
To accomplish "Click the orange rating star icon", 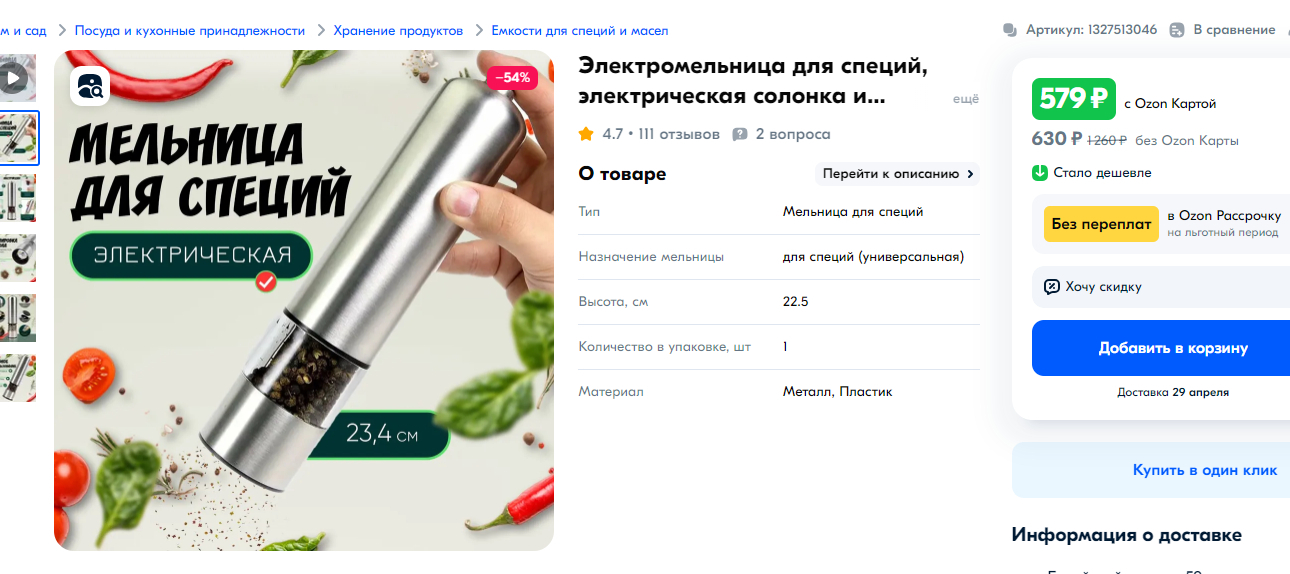I will pyautogui.click(x=586, y=134).
